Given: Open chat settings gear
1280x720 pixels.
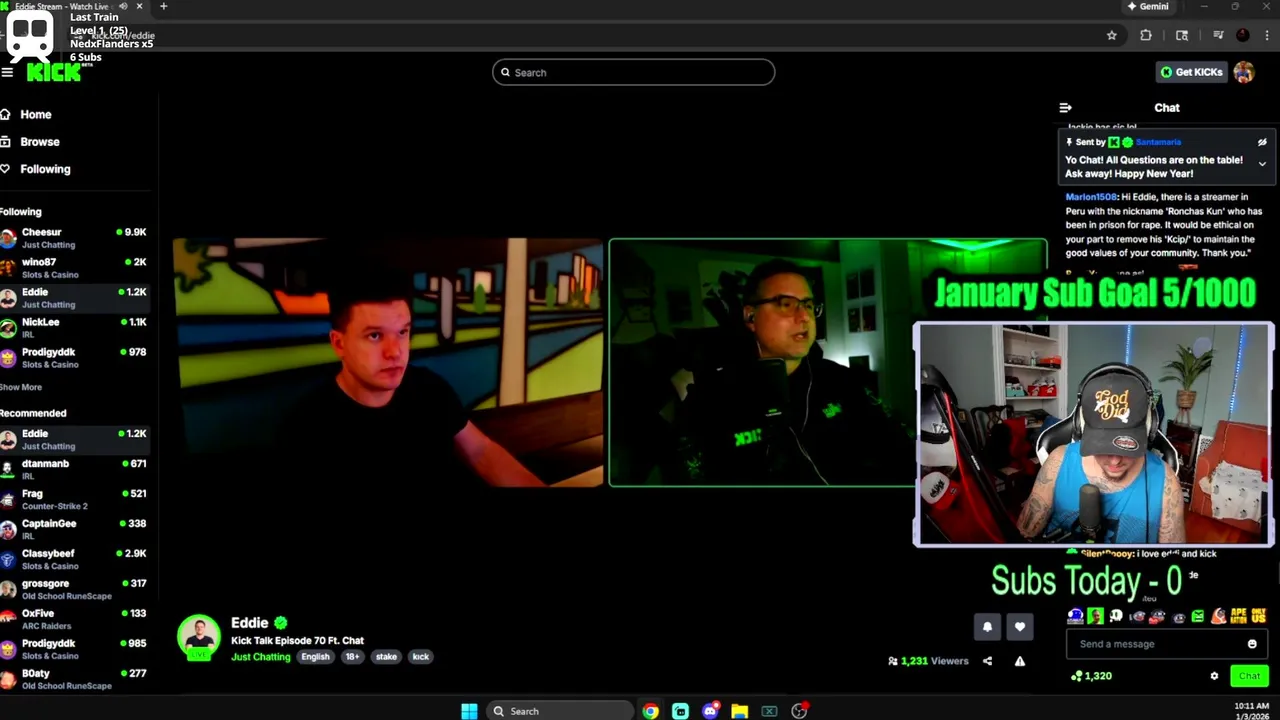Looking at the screenshot, I should coord(1214,676).
